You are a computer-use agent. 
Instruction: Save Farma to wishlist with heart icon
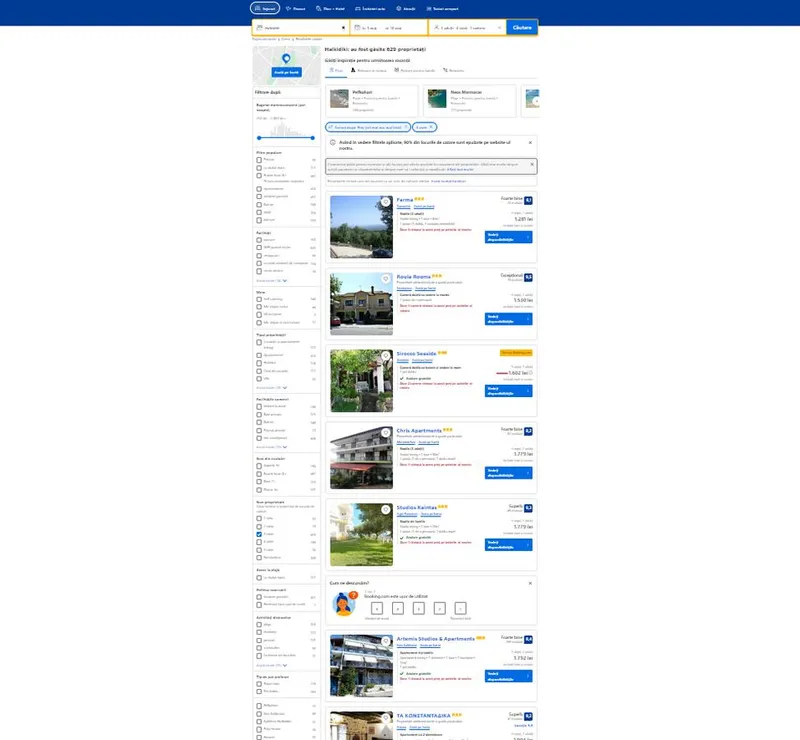(386, 202)
